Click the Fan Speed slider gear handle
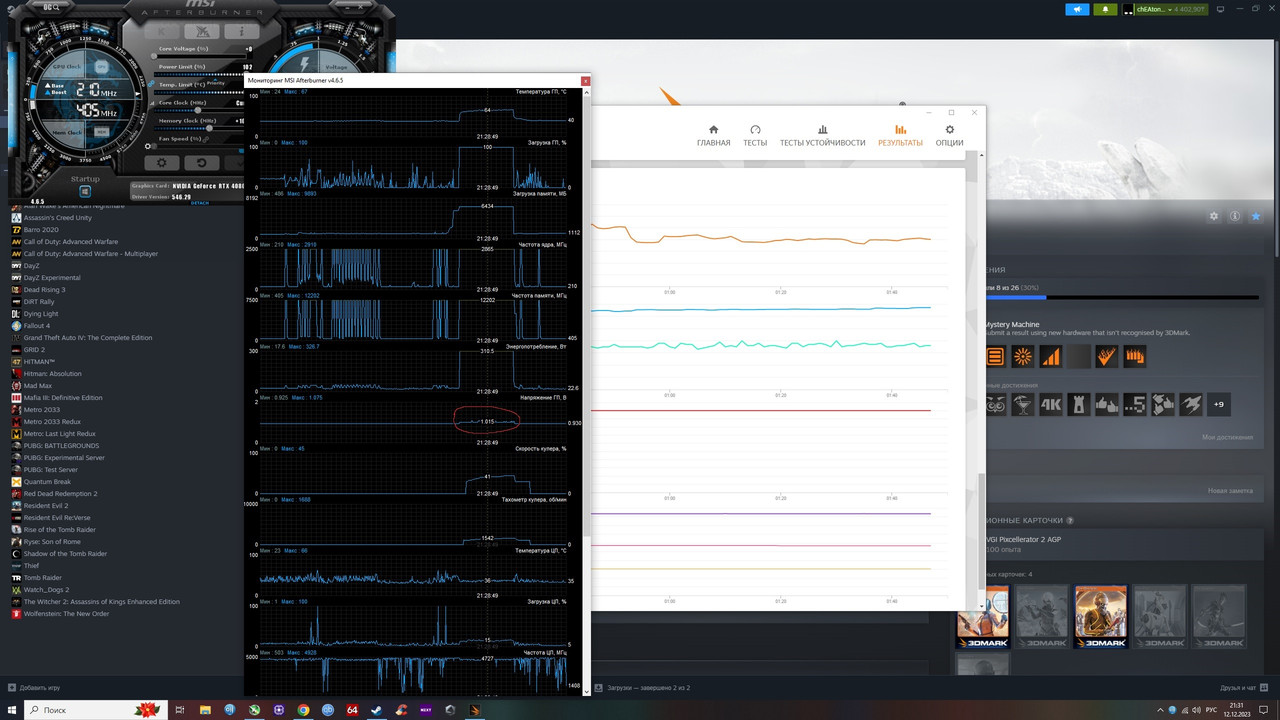The image size is (1280, 720). [x=148, y=146]
